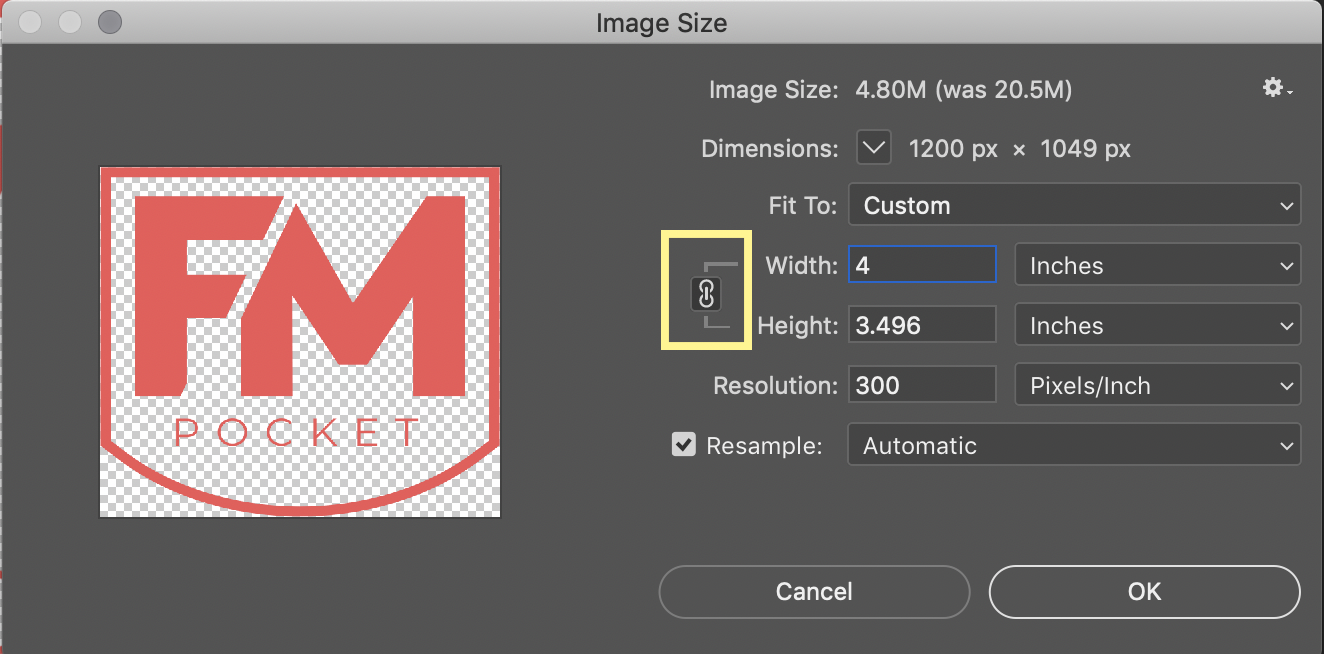Click the Width field showing 4
This screenshot has width=1324, height=654.
(921, 264)
